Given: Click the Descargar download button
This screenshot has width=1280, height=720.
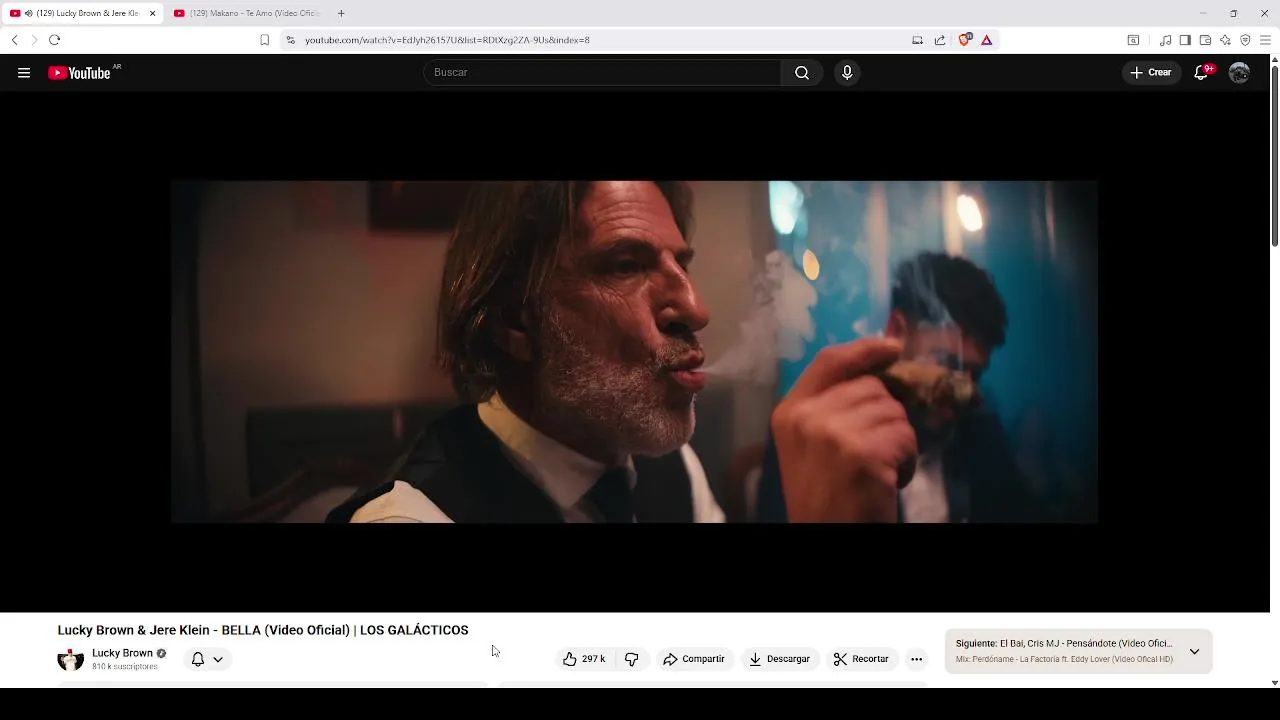Looking at the screenshot, I should (x=780, y=659).
